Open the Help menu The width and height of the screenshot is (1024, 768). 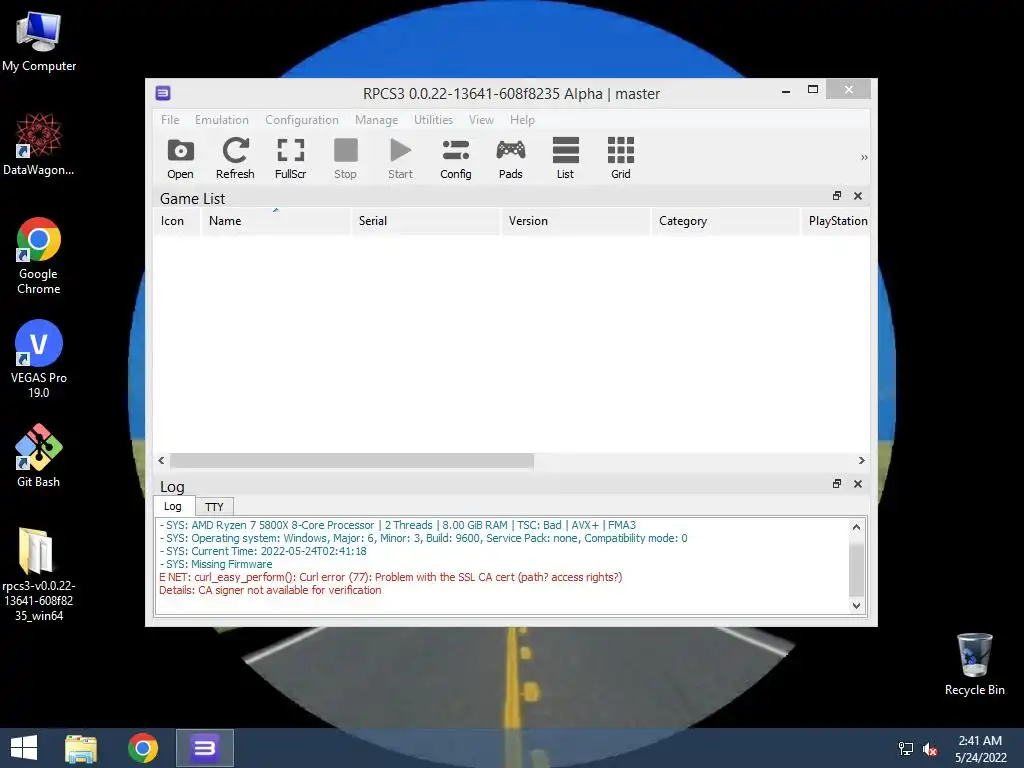522,120
